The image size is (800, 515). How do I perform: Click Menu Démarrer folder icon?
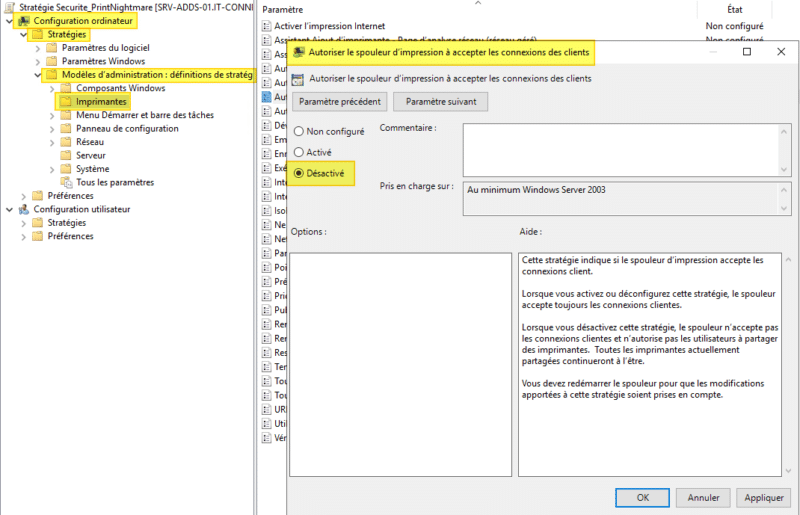66,115
